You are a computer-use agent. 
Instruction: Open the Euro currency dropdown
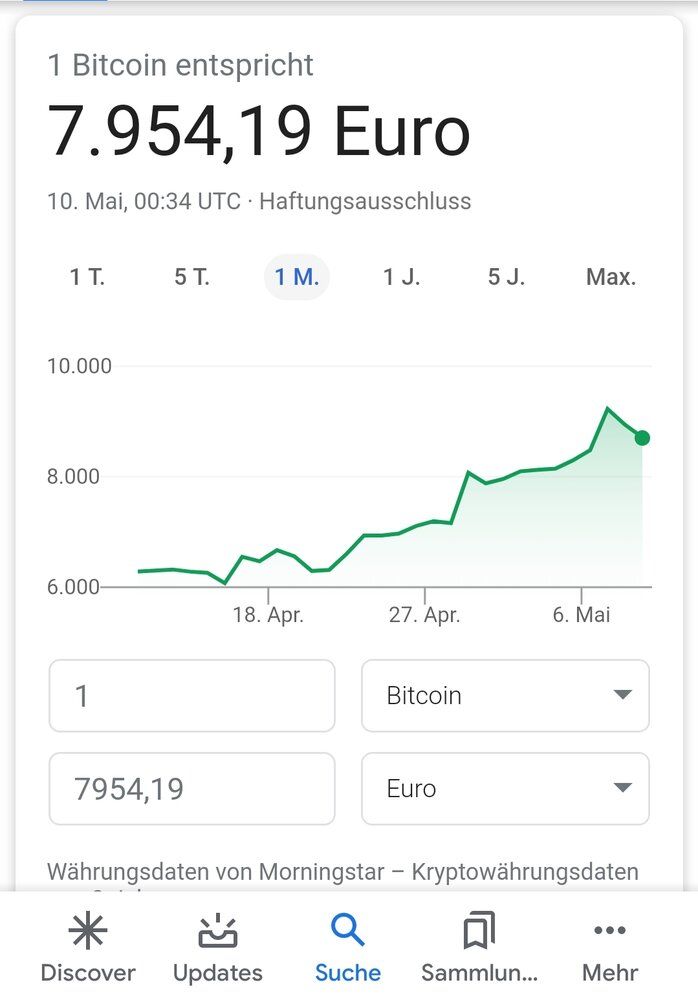coord(505,789)
